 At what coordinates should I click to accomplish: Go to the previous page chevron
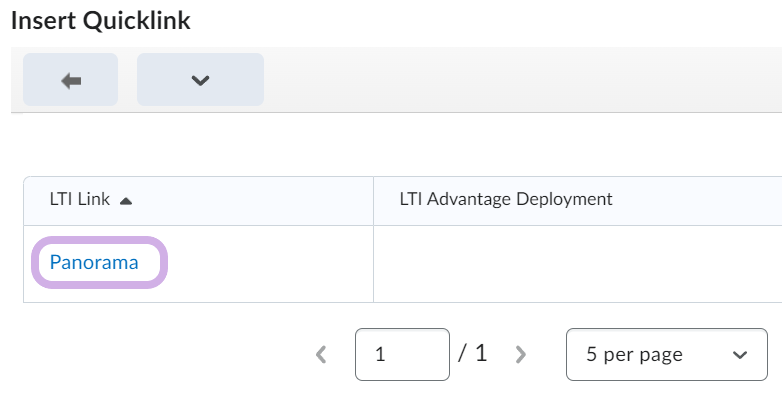coord(321,354)
